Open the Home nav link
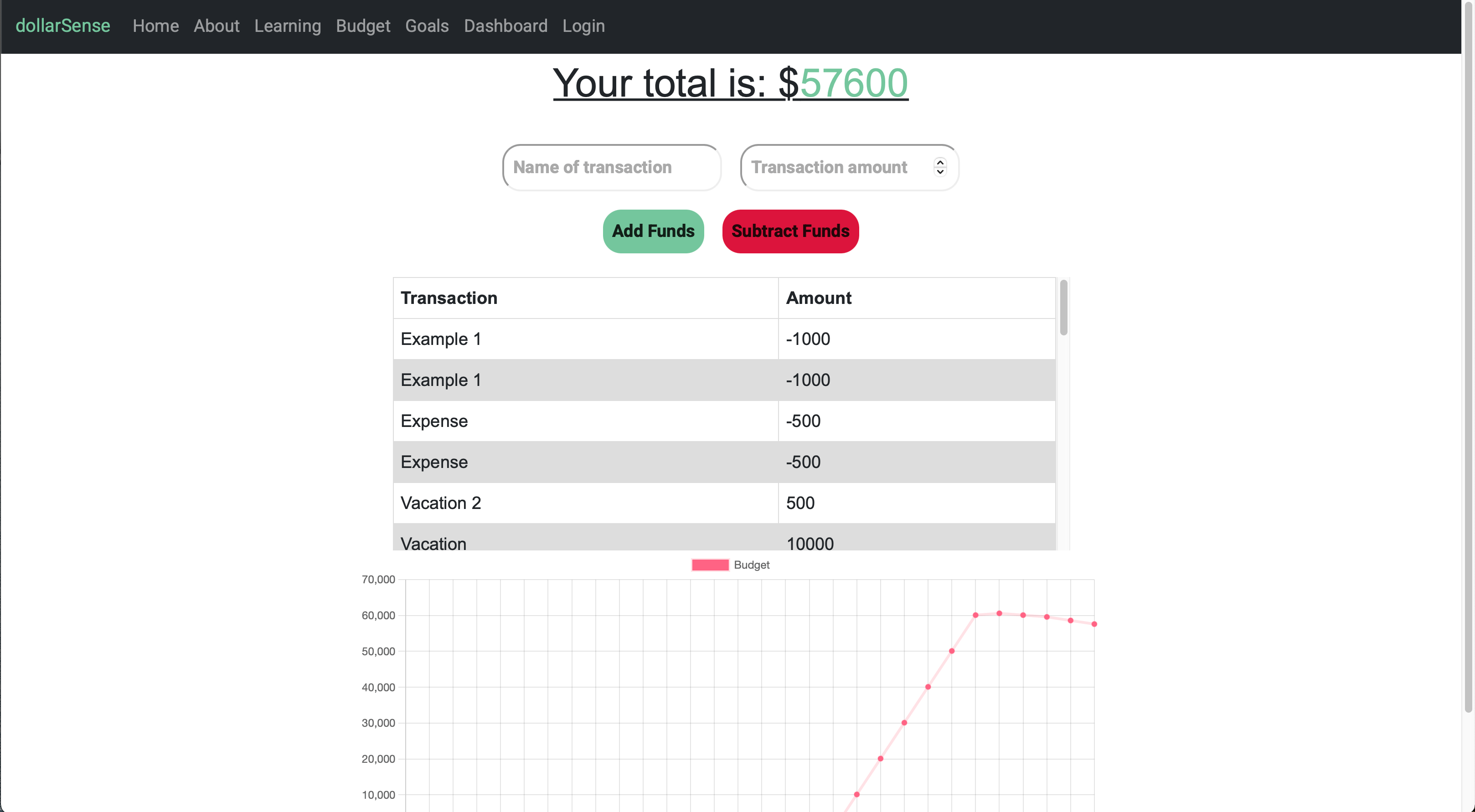This screenshot has width=1475, height=812. (x=155, y=26)
